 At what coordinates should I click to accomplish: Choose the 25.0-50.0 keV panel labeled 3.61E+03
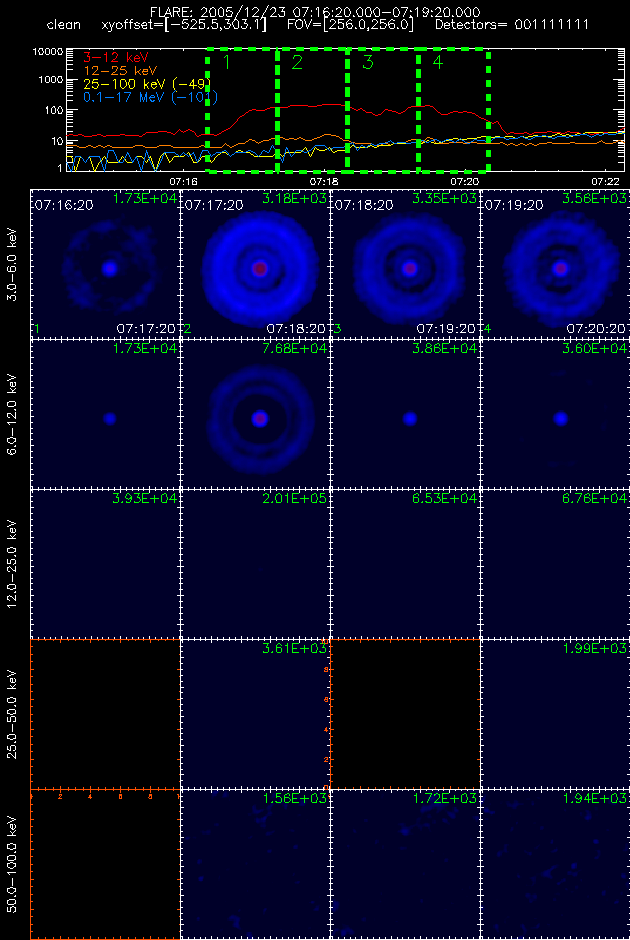255,714
